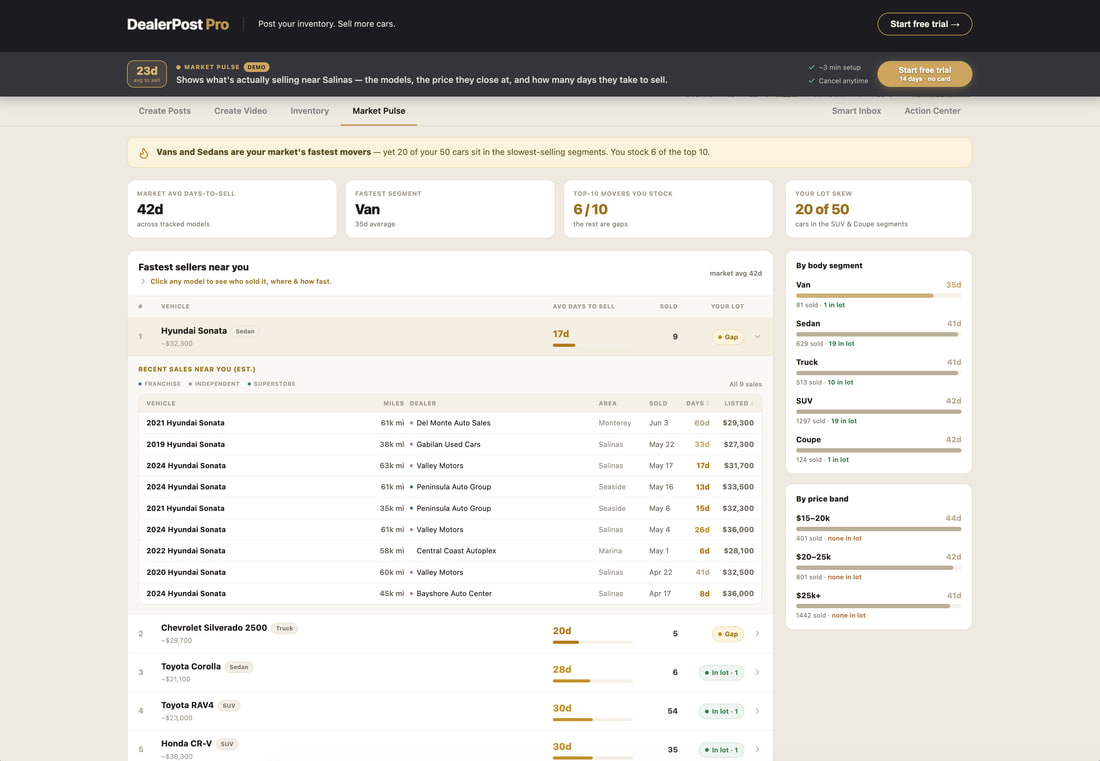Screen dimensions: 1100x761
Task: Expand the Chevrolet Silverado 2500 row chevron
Action: coord(758,634)
